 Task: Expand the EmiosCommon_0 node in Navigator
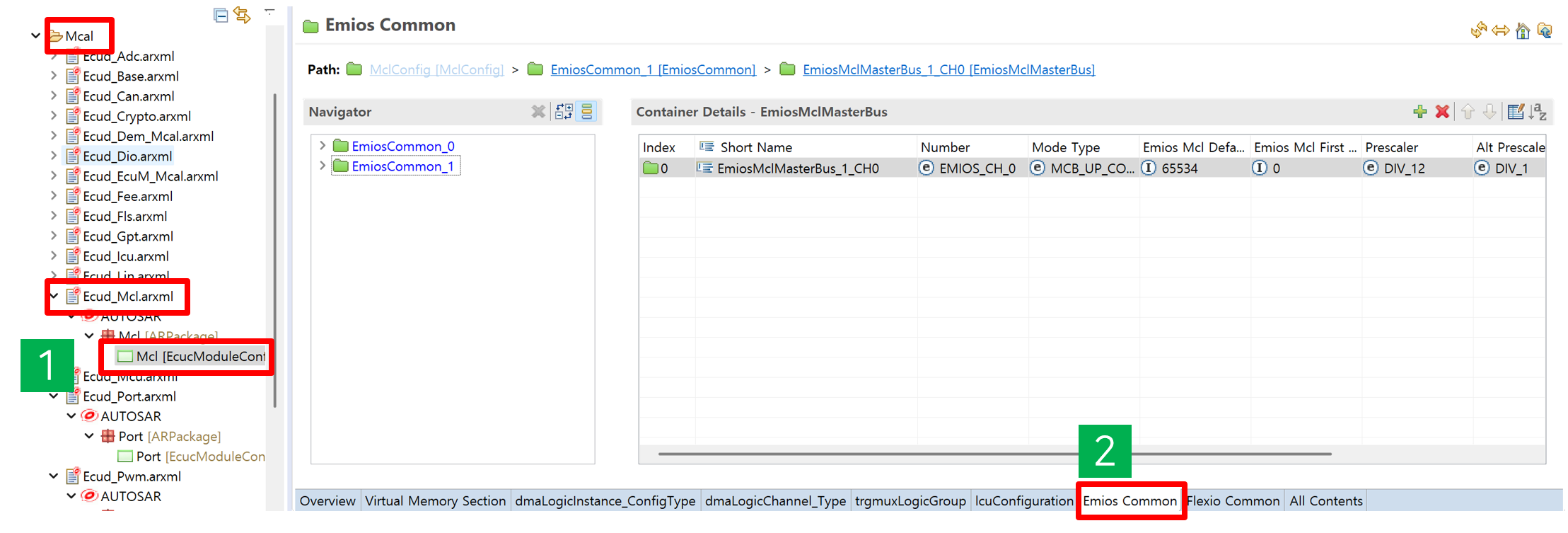click(323, 146)
